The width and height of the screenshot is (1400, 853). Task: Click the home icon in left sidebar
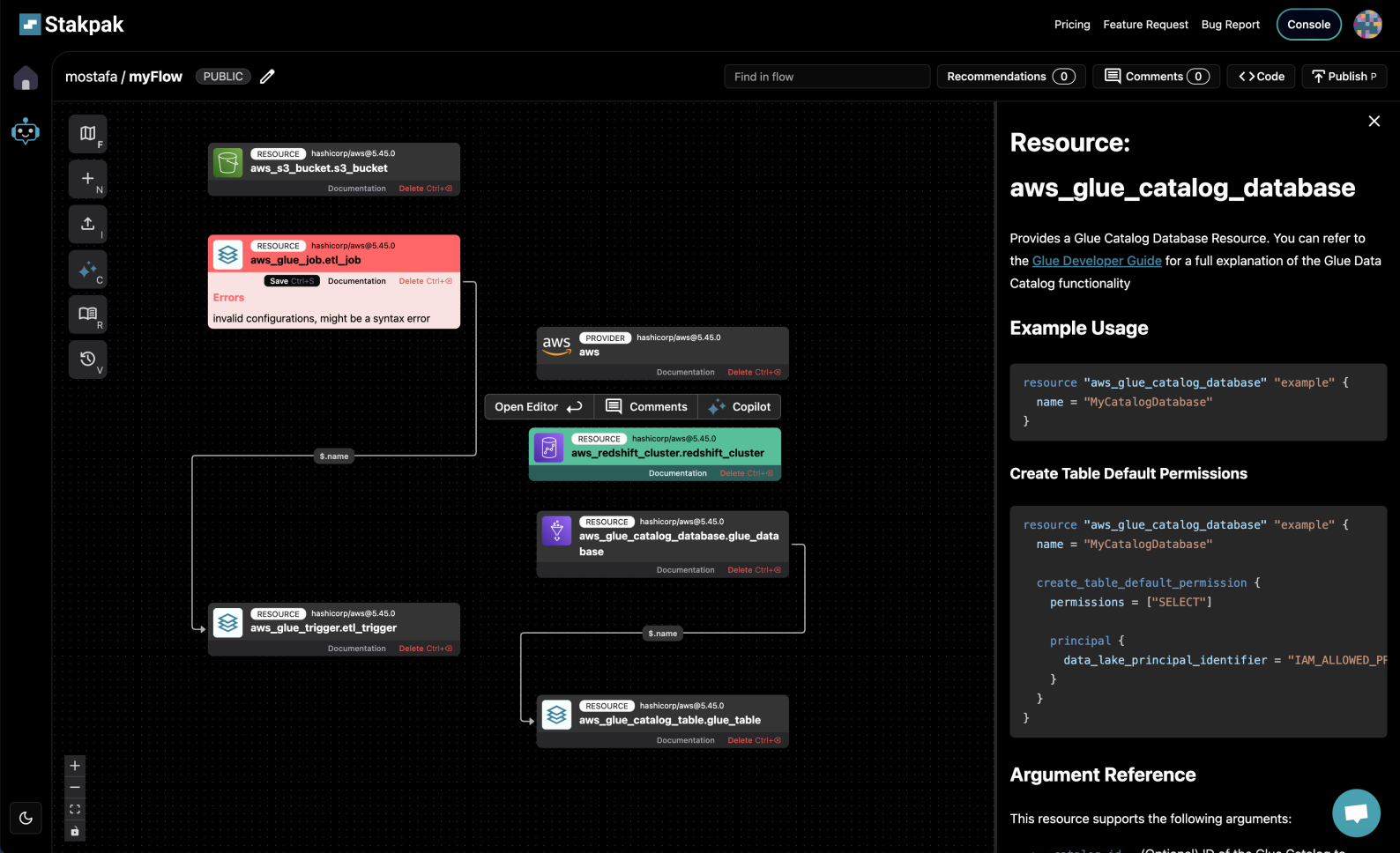point(26,78)
